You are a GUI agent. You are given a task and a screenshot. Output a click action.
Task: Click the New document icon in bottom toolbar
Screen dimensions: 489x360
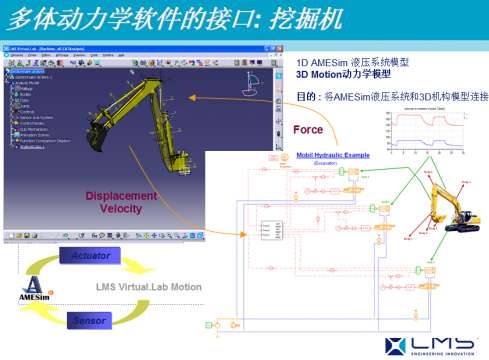click(x=12, y=236)
